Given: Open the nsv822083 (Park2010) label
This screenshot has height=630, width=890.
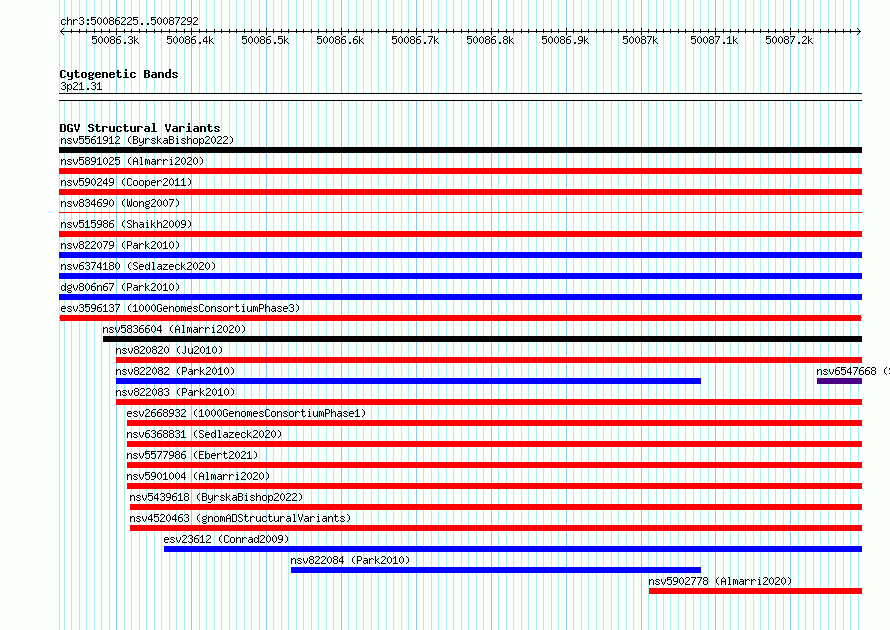Looking at the screenshot, I should pyautogui.click(x=175, y=392).
